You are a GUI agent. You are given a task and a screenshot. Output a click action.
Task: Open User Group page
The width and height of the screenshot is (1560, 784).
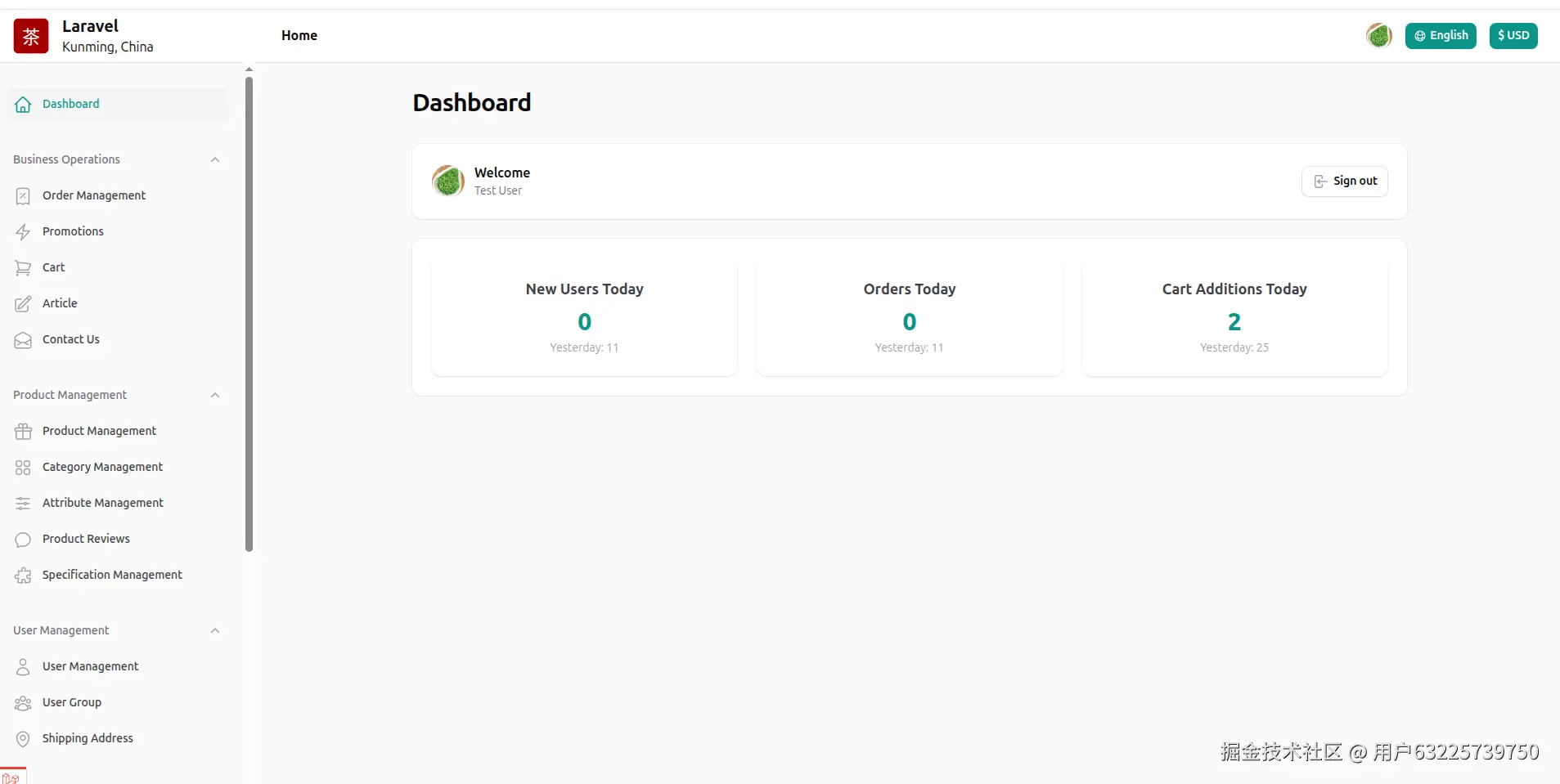[118, 702]
